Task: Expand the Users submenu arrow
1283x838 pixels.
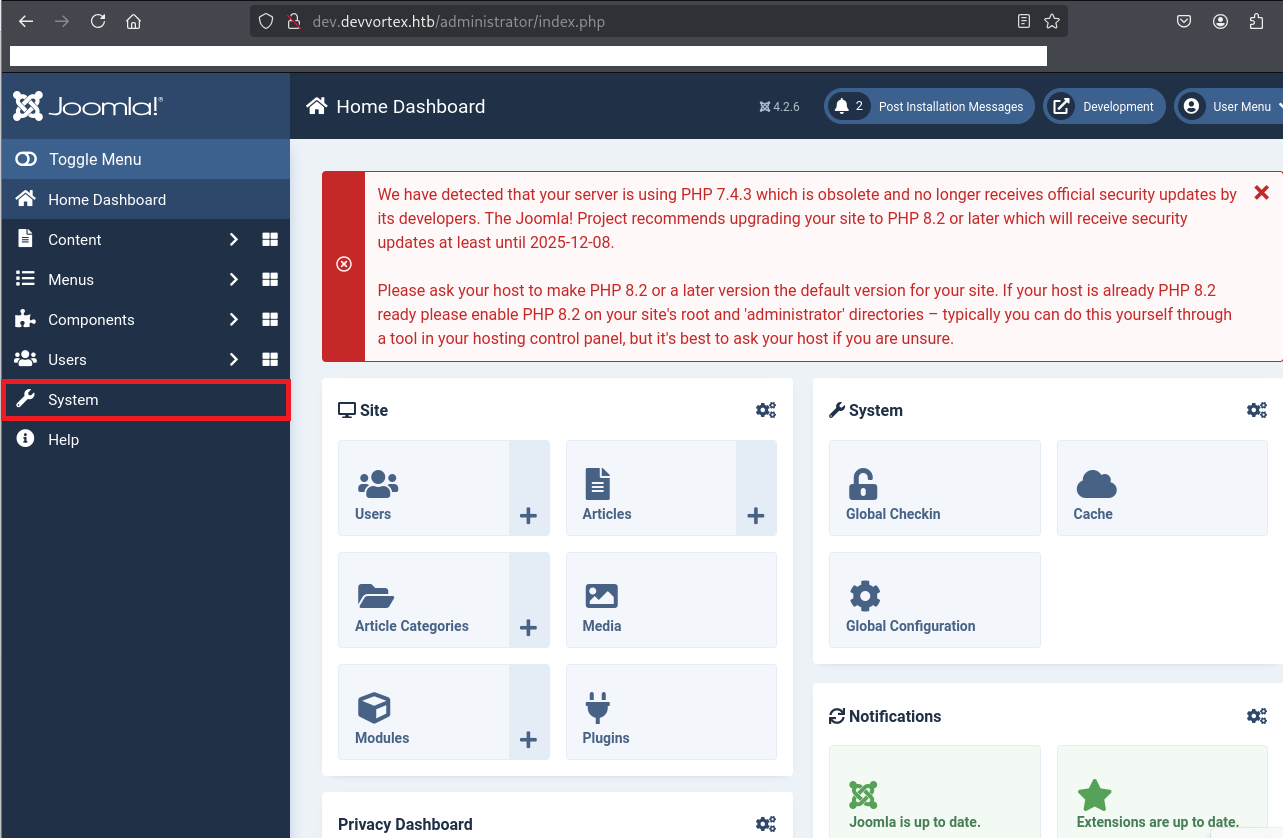Action: tap(234, 360)
